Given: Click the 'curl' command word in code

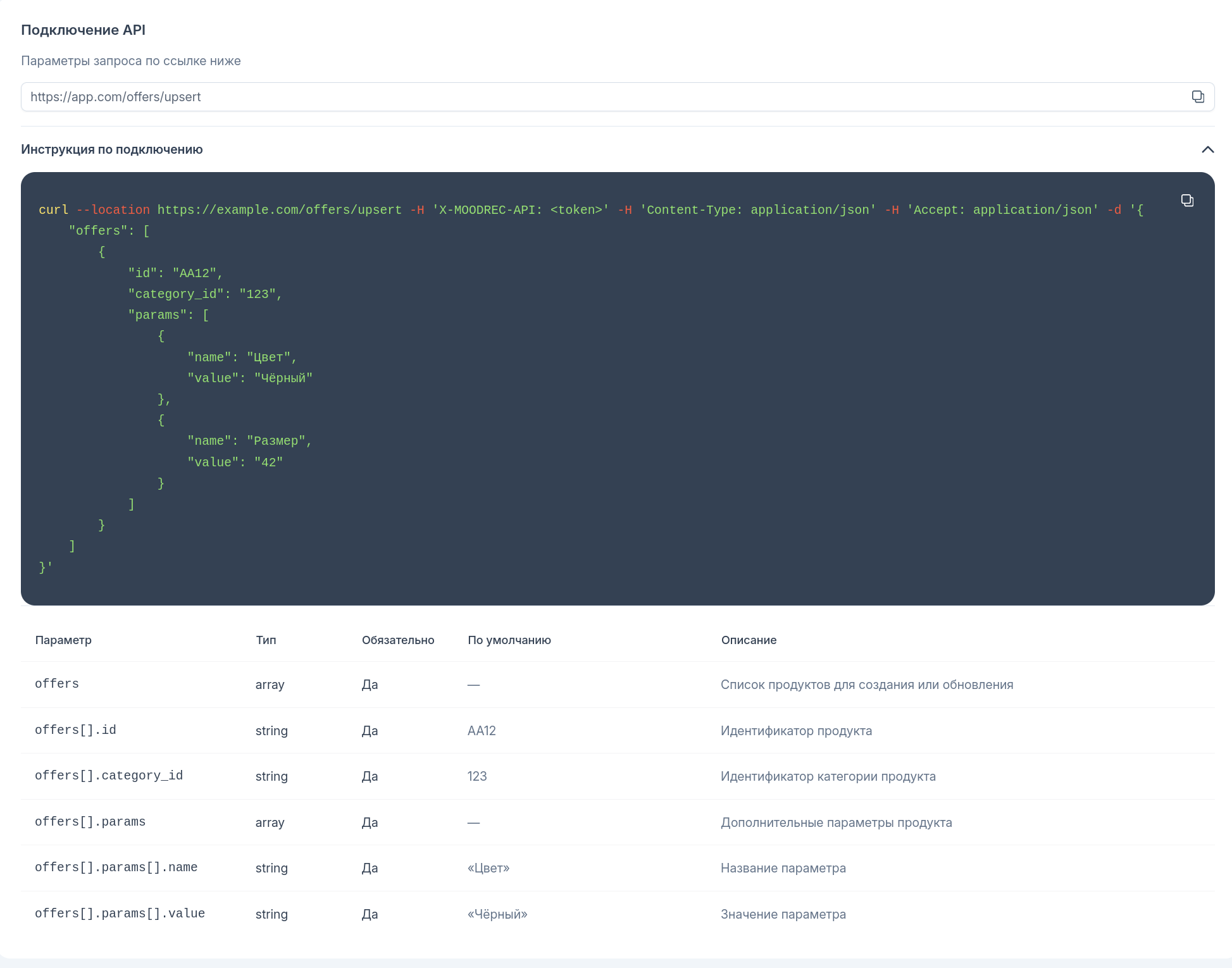Looking at the screenshot, I should tap(53, 210).
